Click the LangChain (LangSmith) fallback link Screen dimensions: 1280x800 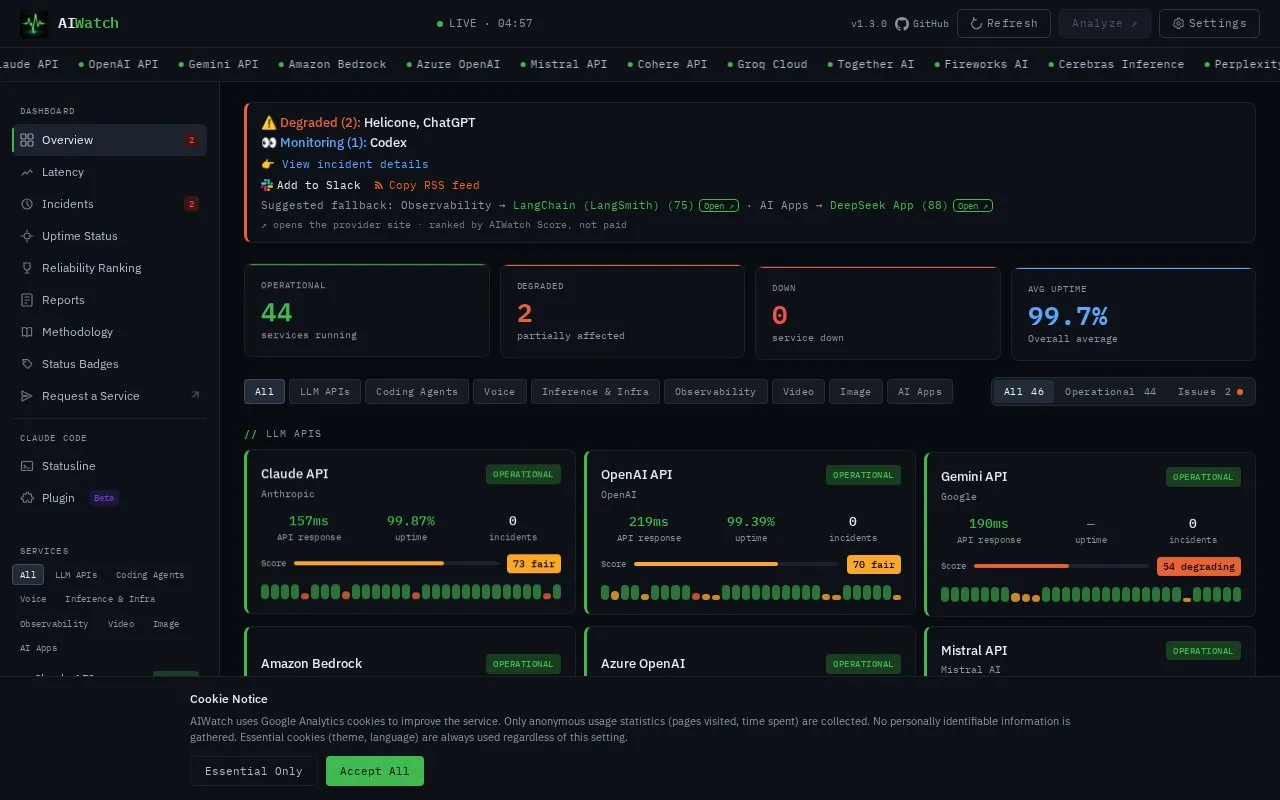click(603, 205)
